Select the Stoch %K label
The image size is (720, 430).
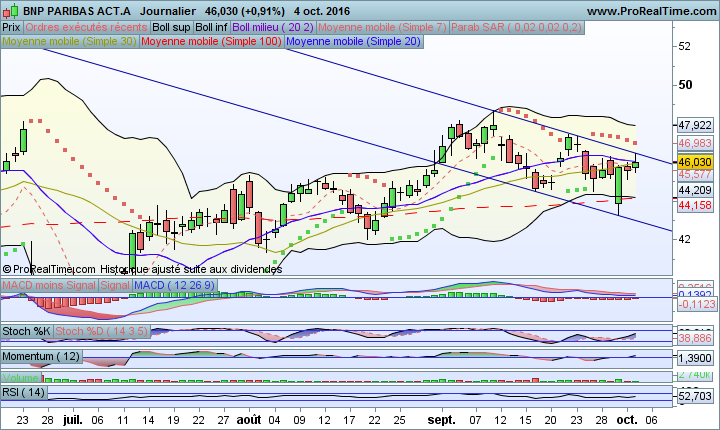click(27, 331)
